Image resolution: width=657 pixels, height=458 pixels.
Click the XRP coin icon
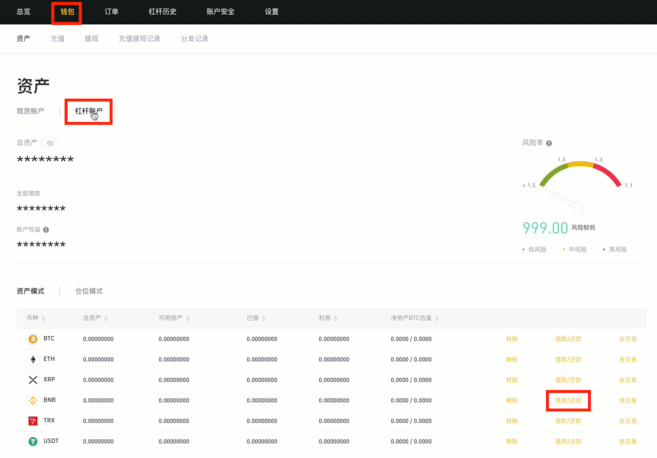[33, 380]
